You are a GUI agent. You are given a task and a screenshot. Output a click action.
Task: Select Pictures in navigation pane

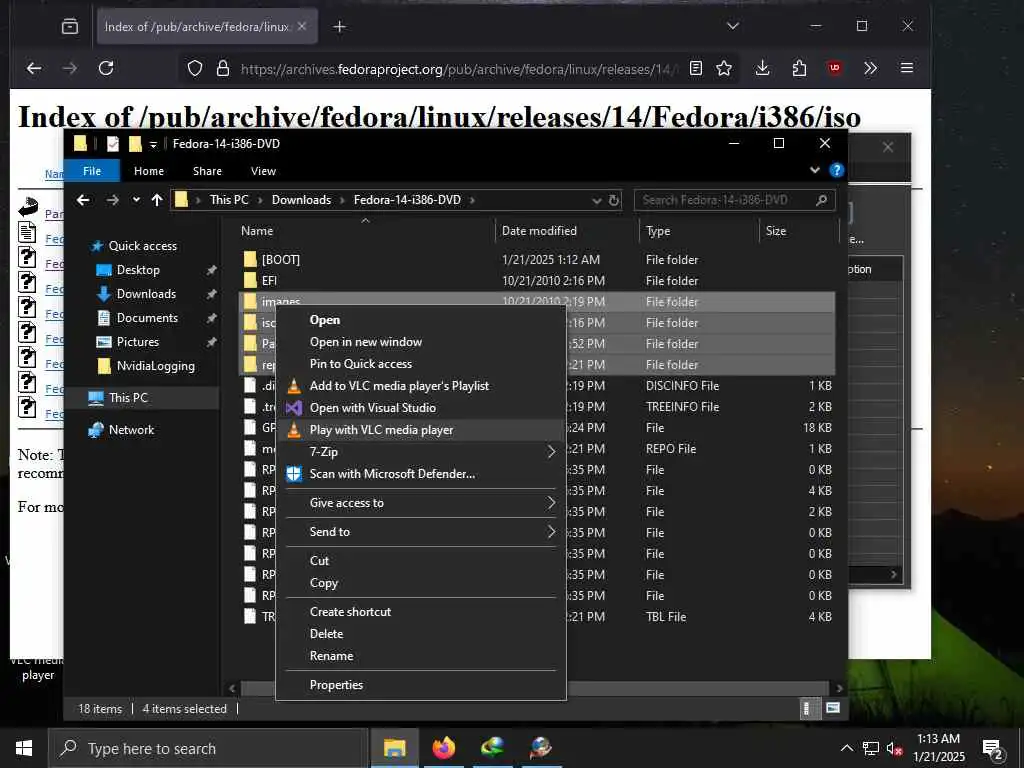[137, 342]
